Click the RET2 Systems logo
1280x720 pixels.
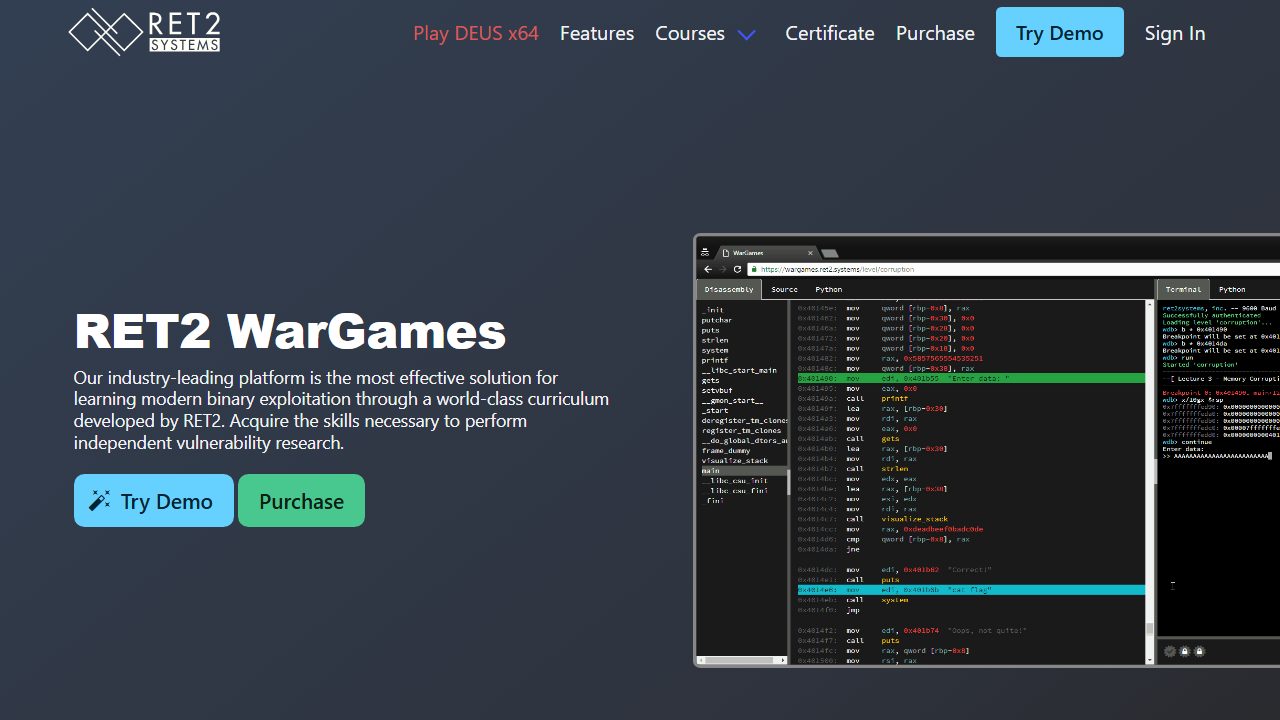(x=144, y=32)
